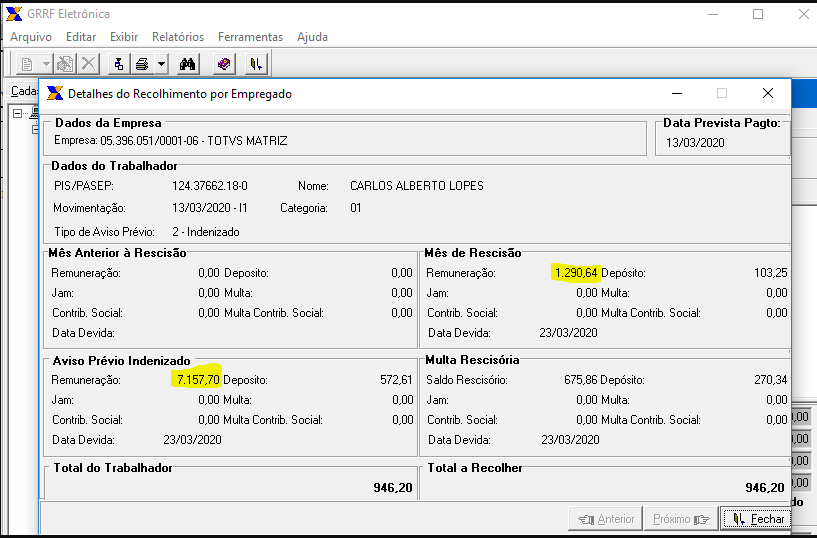Viewport: 817px width, 538px height.
Task: Click highlighted remuneração value 7.157,70
Action: 198,380
